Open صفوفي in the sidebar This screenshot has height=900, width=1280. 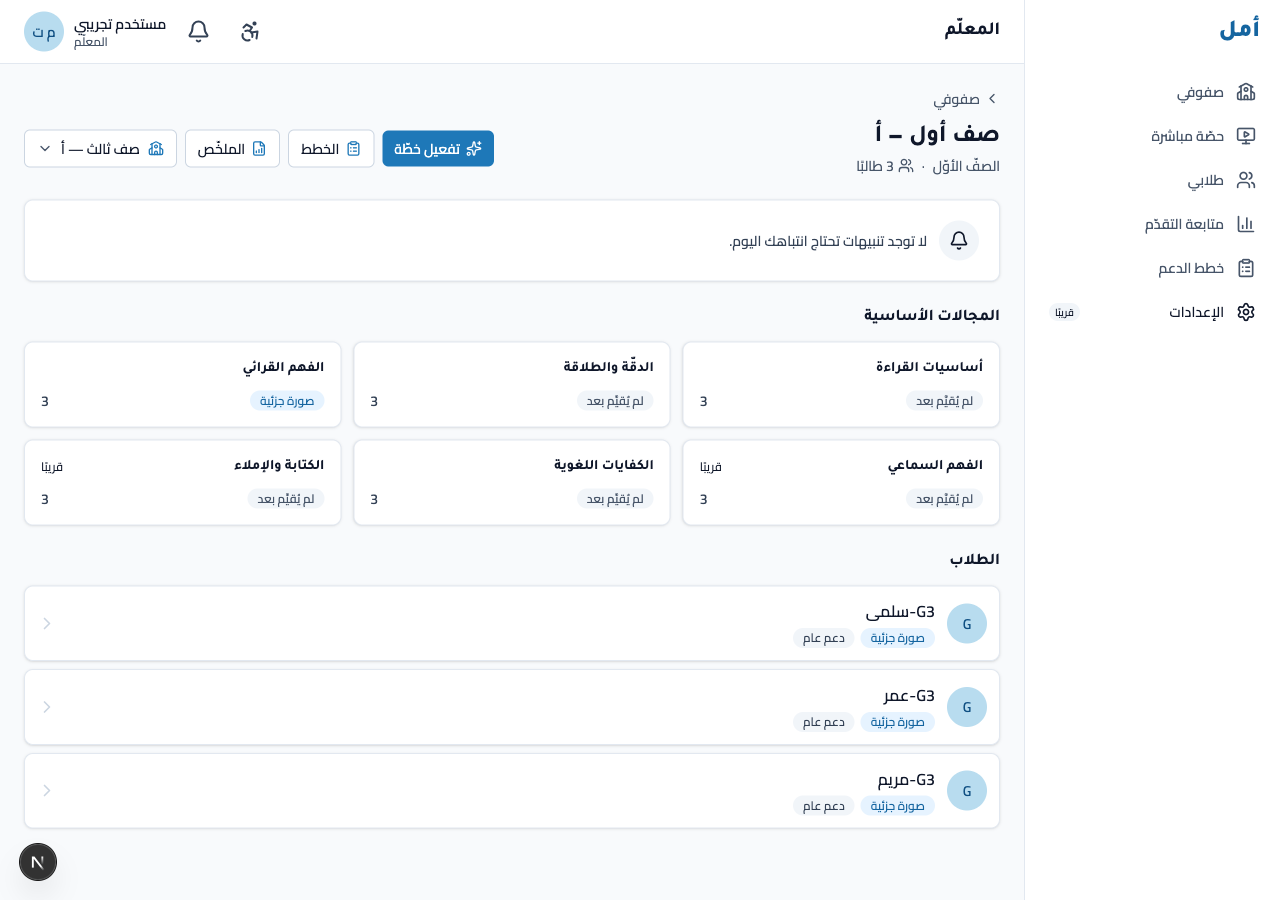point(1152,92)
